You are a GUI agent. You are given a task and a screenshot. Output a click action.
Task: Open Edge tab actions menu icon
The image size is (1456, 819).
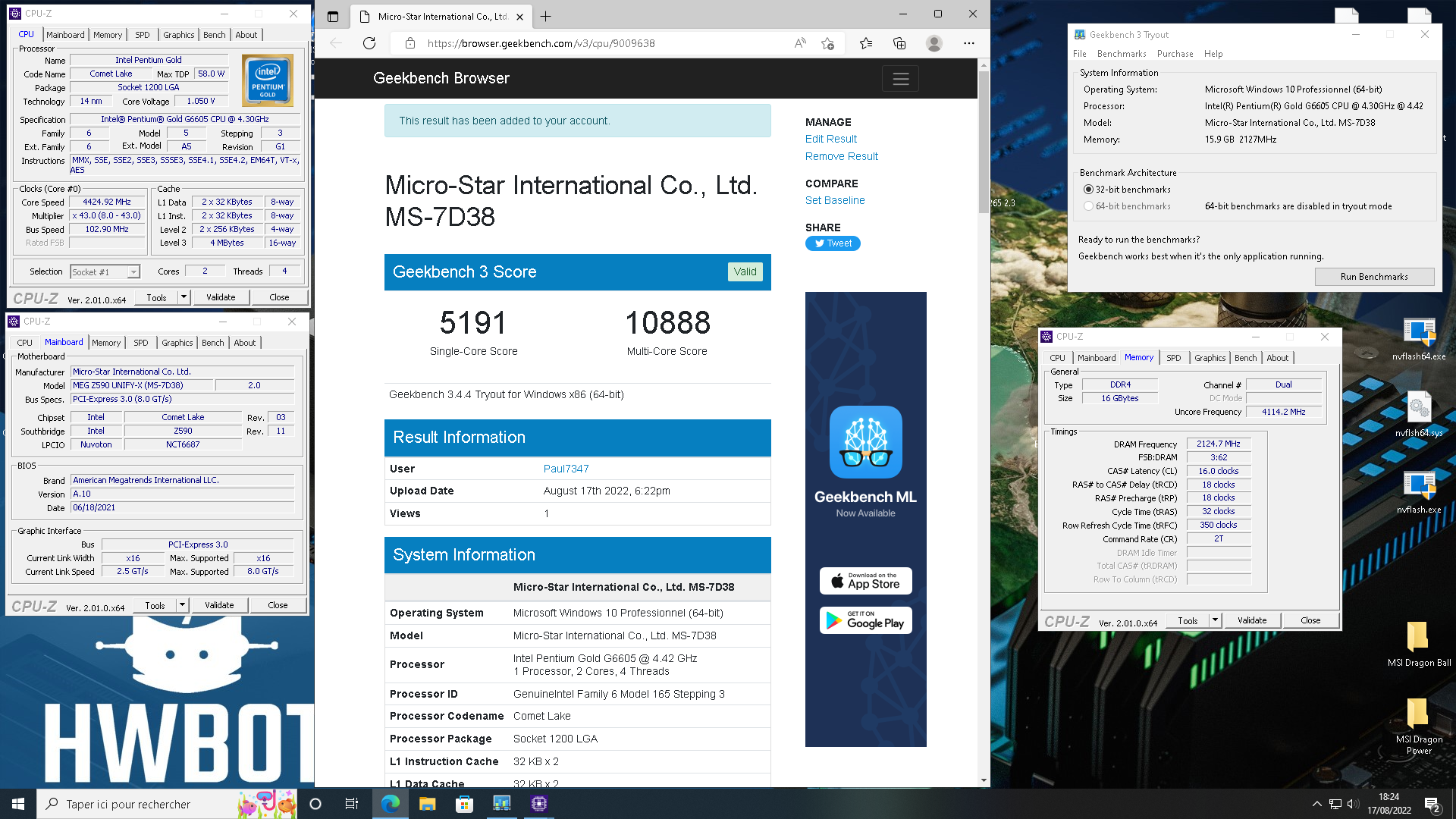[332, 16]
